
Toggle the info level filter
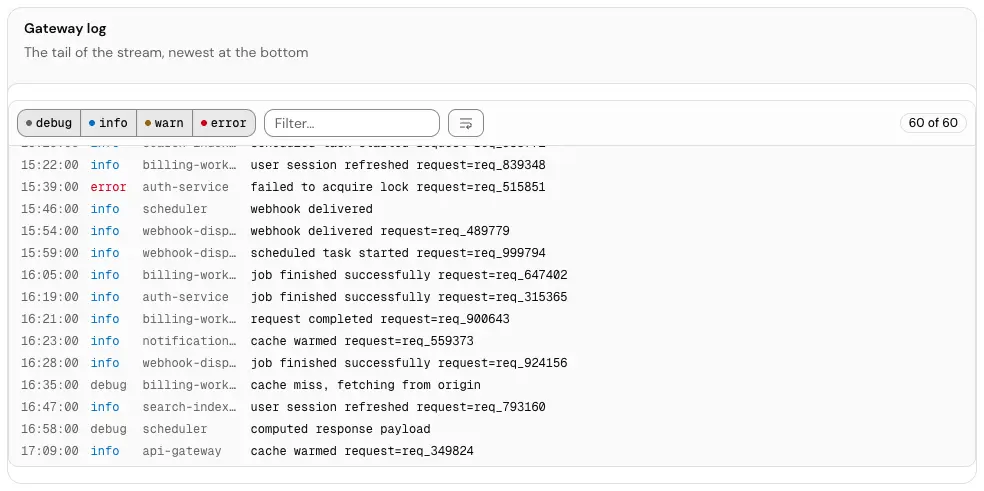109,123
